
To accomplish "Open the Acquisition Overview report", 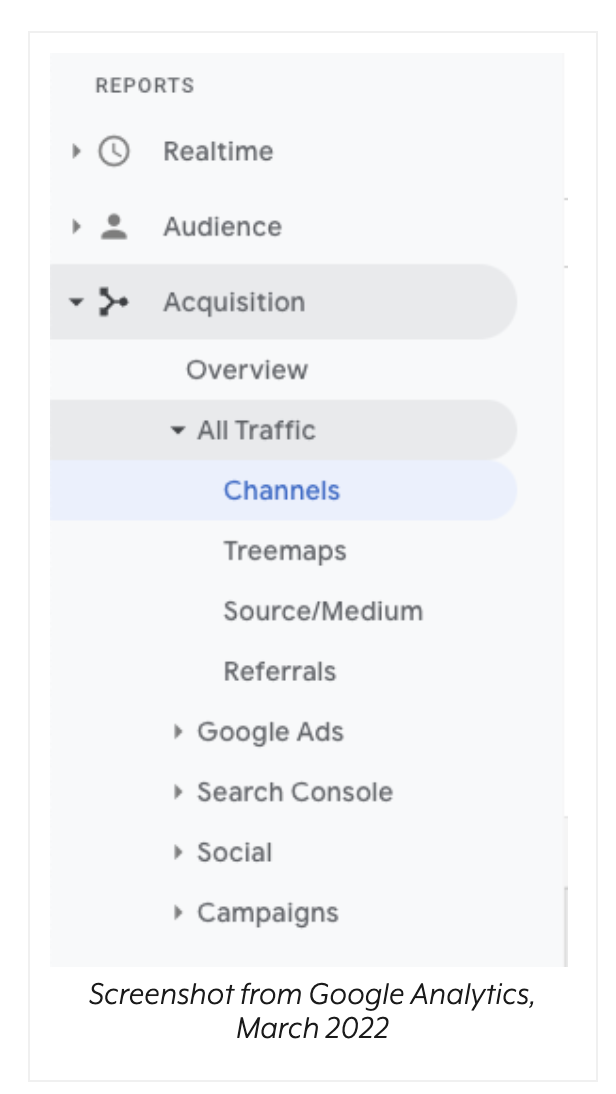I will pyautogui.click(x=246, y=370).
